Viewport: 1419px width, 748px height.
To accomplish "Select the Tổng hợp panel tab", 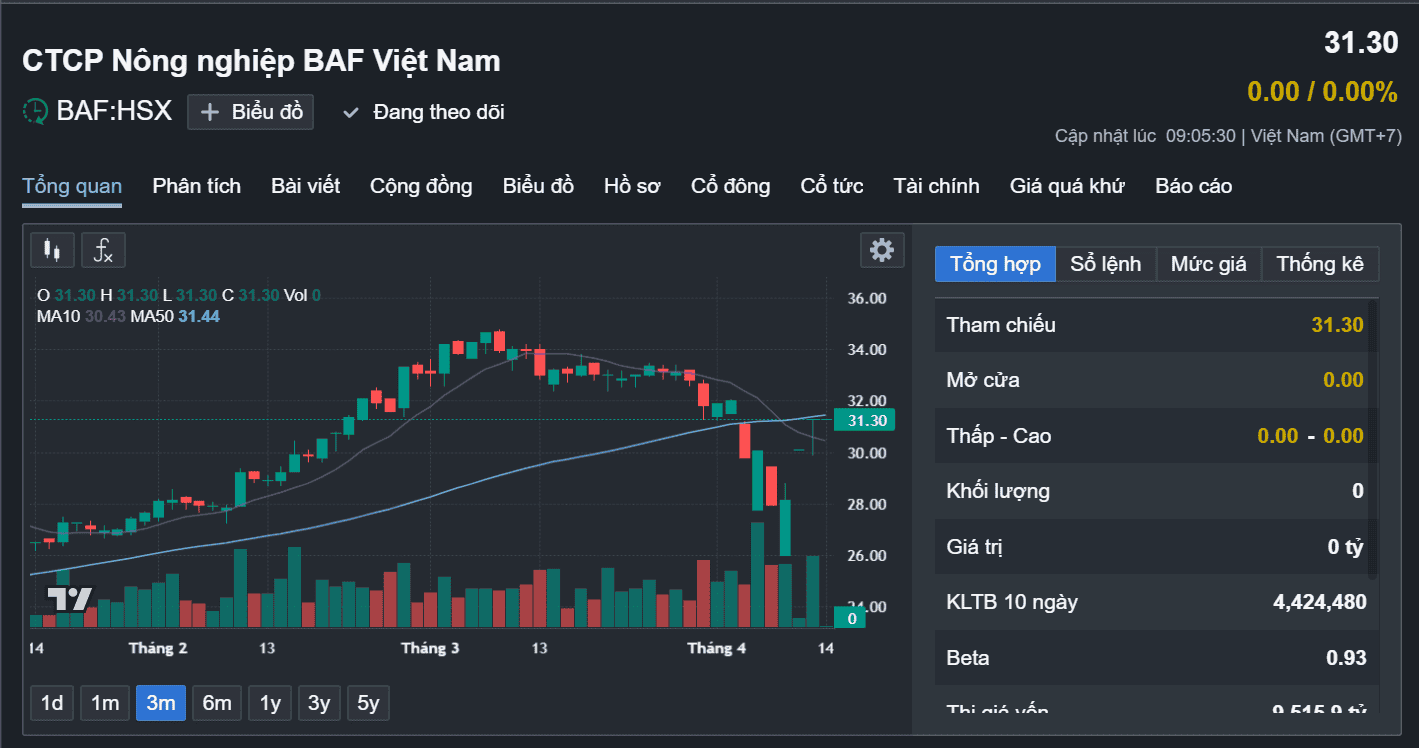I will (x=995, y=264).
